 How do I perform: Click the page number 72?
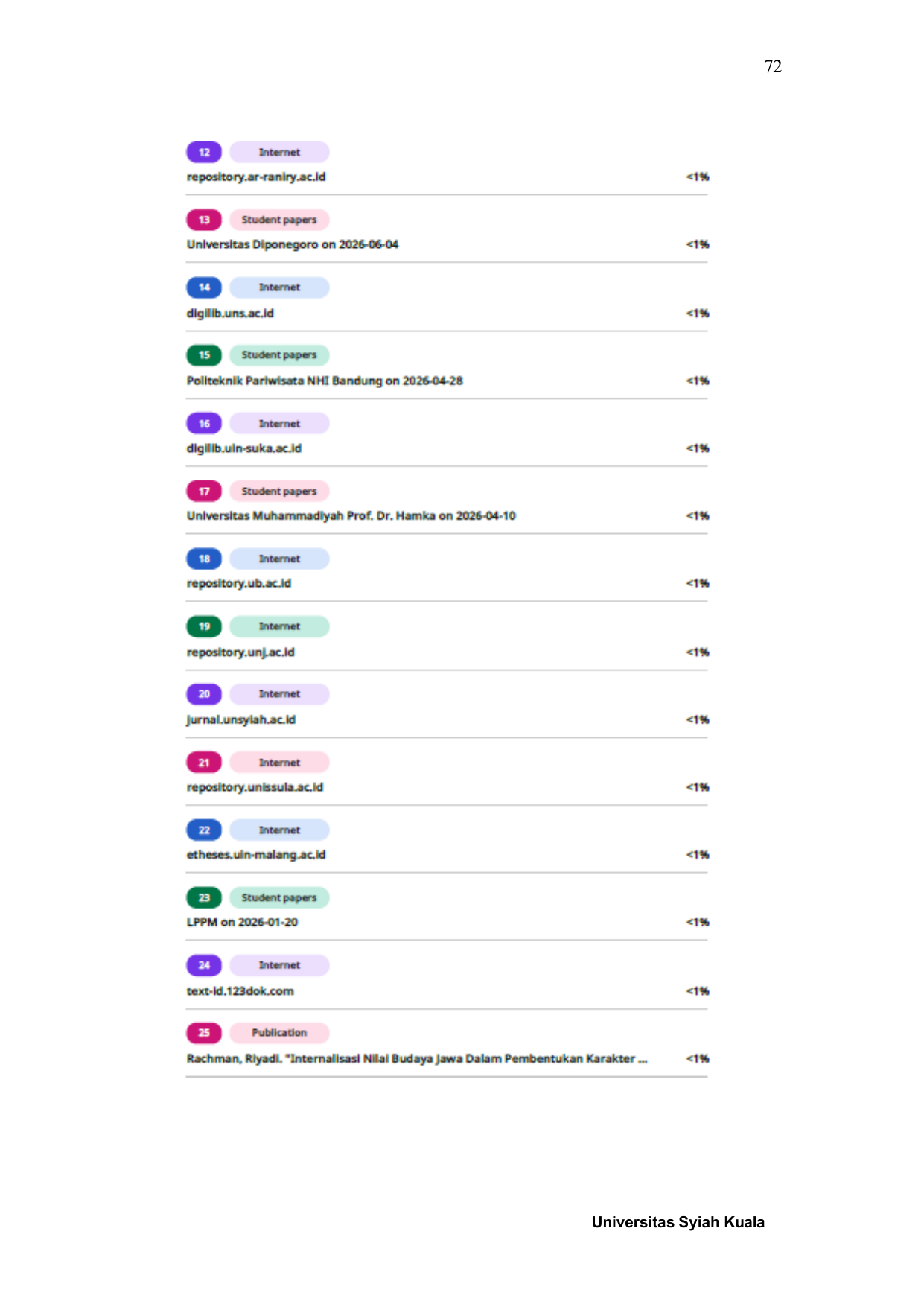[773, 66]
